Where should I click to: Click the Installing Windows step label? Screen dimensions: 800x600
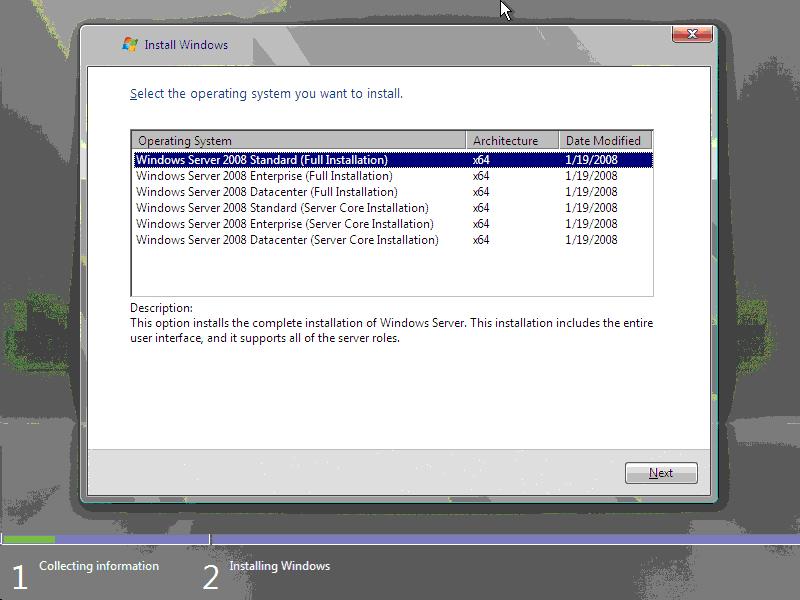tap(280, 566)
